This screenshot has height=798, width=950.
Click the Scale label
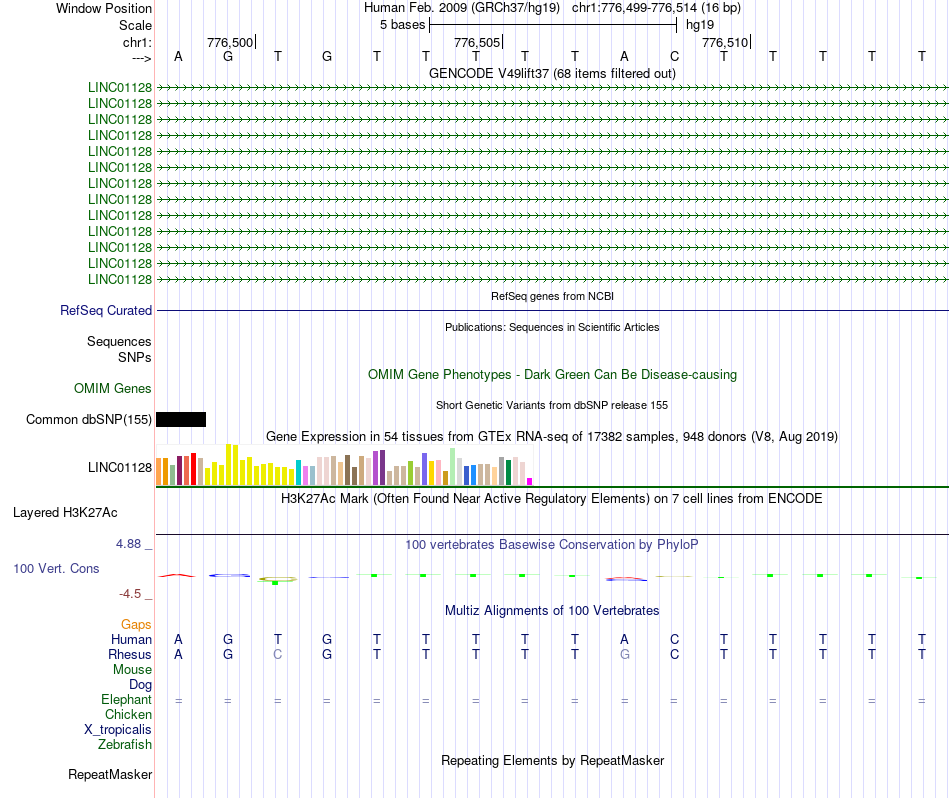[x=135, y=25]
